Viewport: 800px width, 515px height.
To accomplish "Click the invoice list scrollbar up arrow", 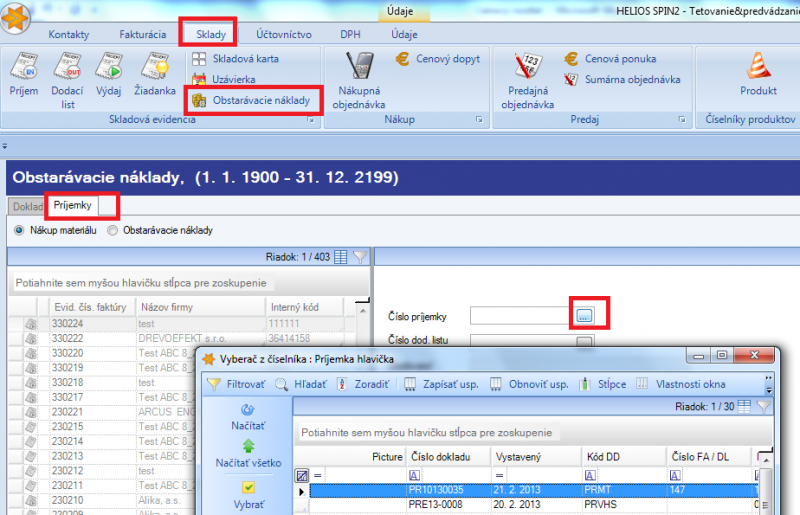I will [363, 311].
